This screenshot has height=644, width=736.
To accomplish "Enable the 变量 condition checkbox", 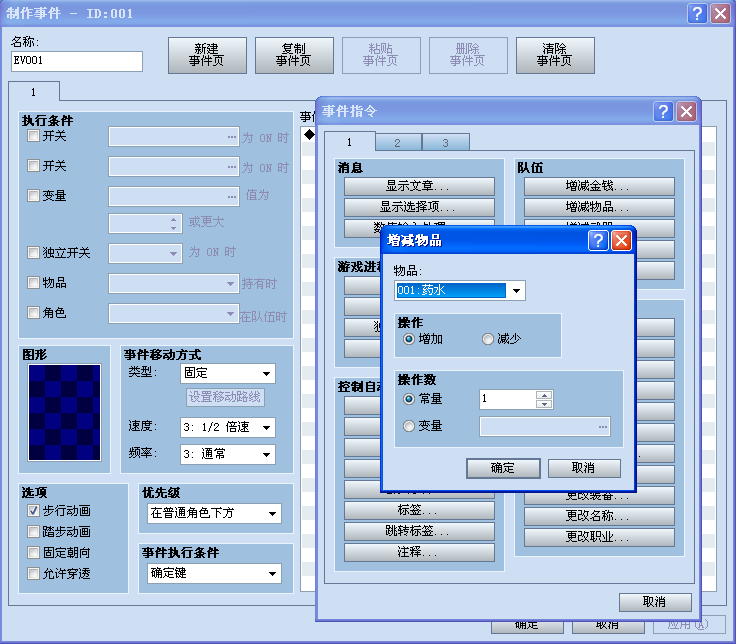I will click(33, 195).
